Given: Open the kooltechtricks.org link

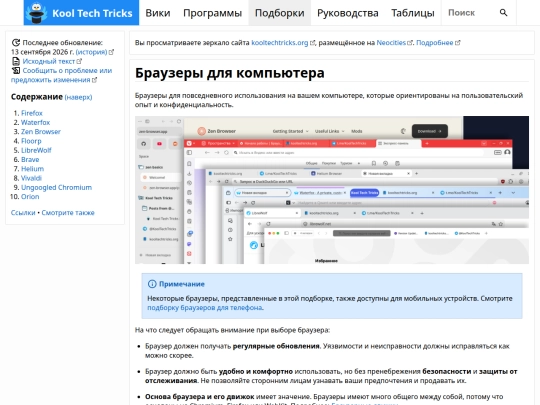Looking at the screenshot, I should point(280,43).
